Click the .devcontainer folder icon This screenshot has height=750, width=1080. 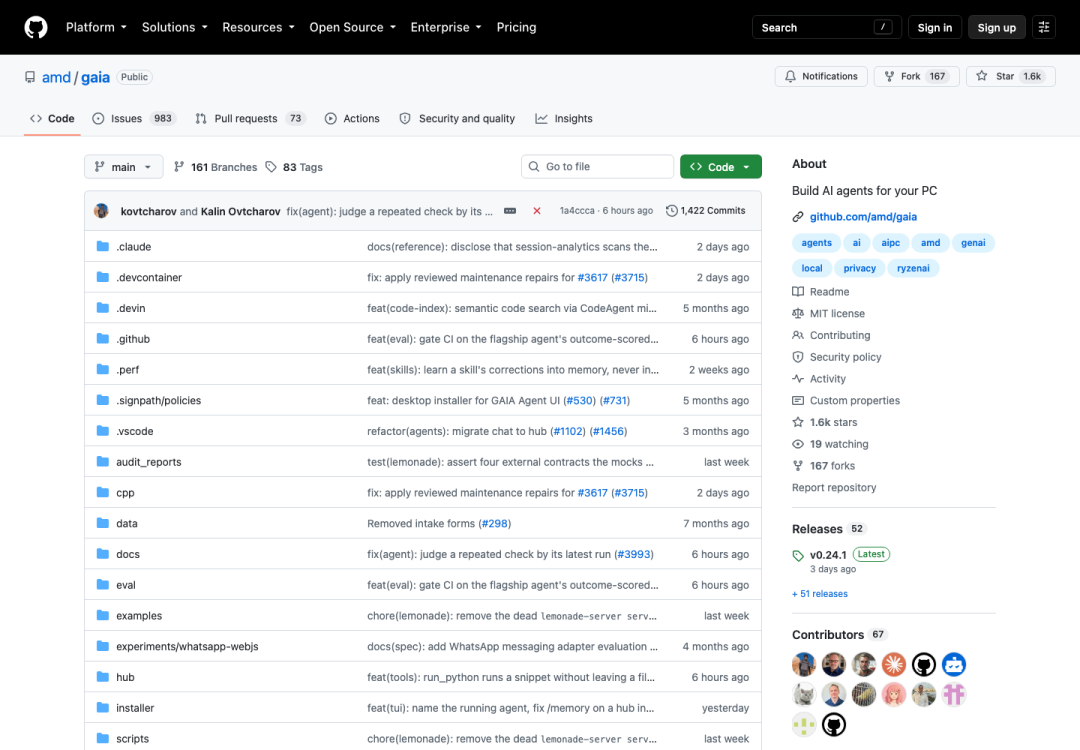[x=103, y=277]
